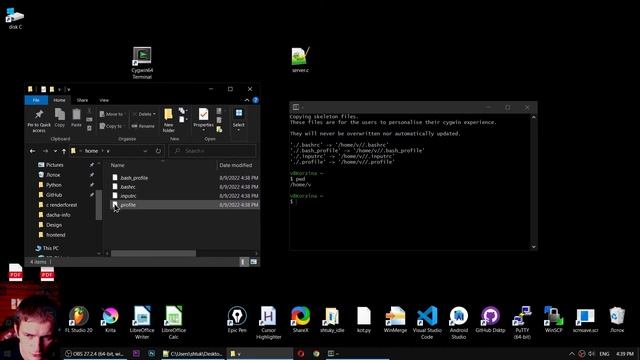Open the Select dropdown in ribbon
This screenshot has width=640, height=360.
tap(239, 120)
